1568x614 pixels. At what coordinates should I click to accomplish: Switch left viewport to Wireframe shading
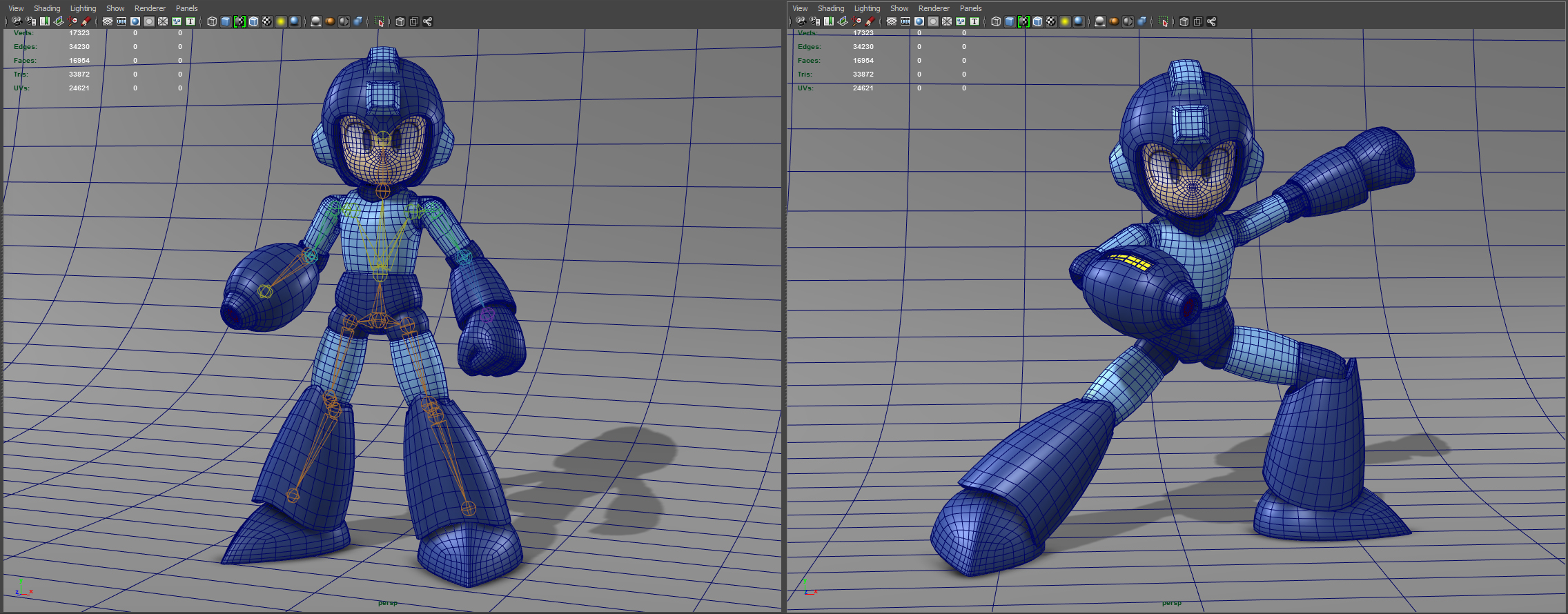tap(212, 21)
